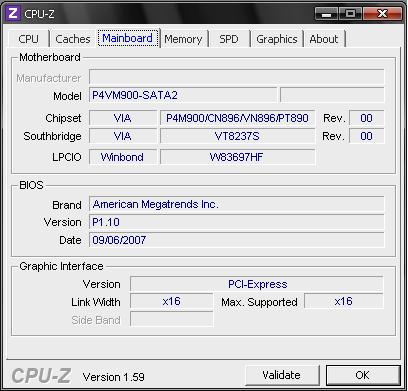Click the LPCIO vendor Winbond
408x391 pixels.
coord(123,157)
